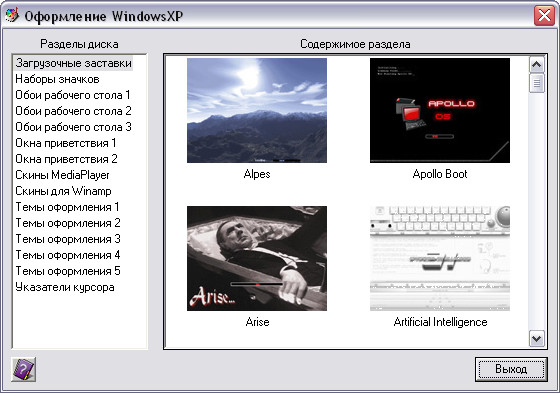The width and height of the screenshot is (560, 393).
Task: Choose Окна приветствия 1 section
Action: click(x=66, y=143)
